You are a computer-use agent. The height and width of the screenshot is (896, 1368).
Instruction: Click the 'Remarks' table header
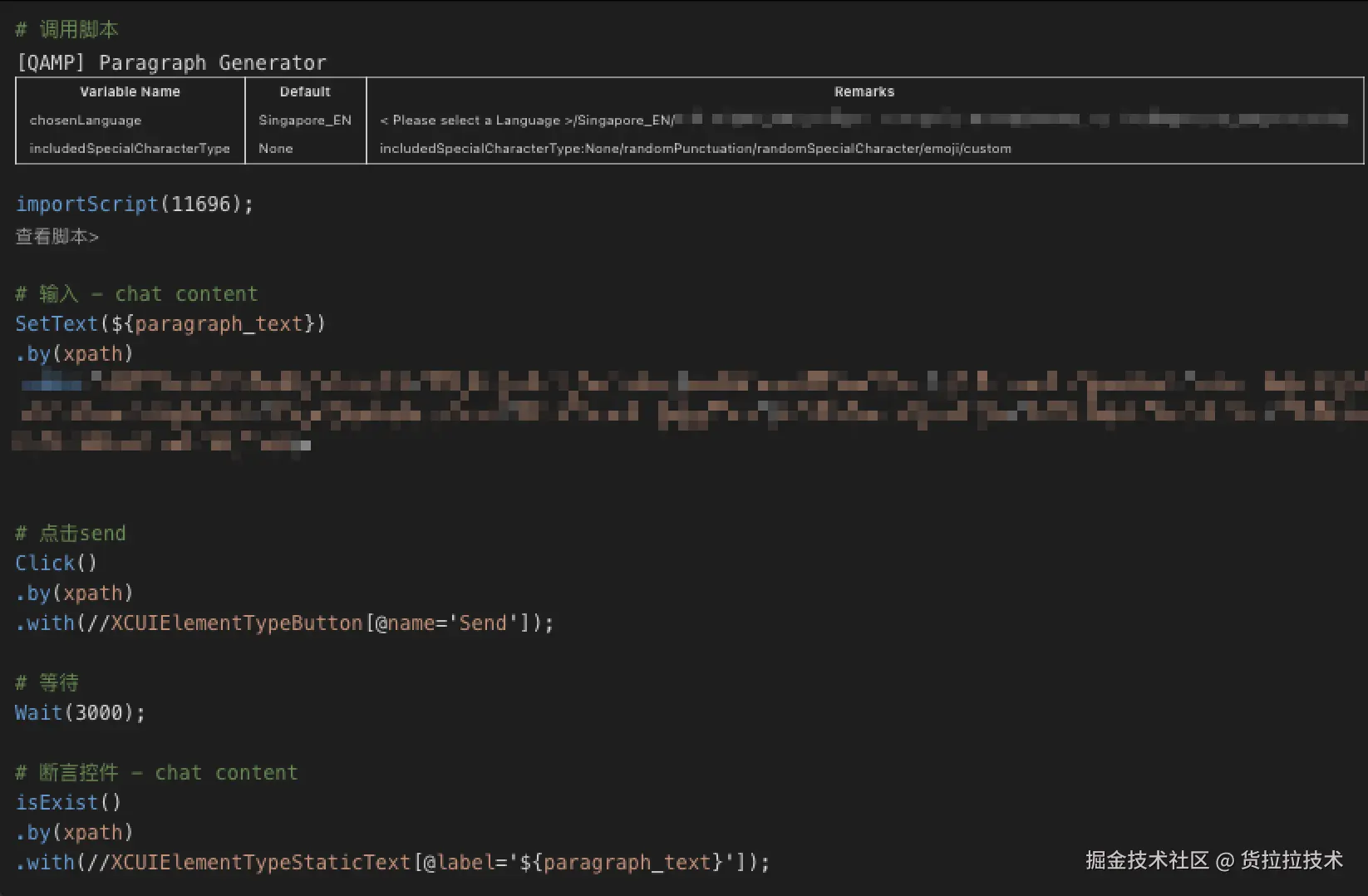pos(864,91)
